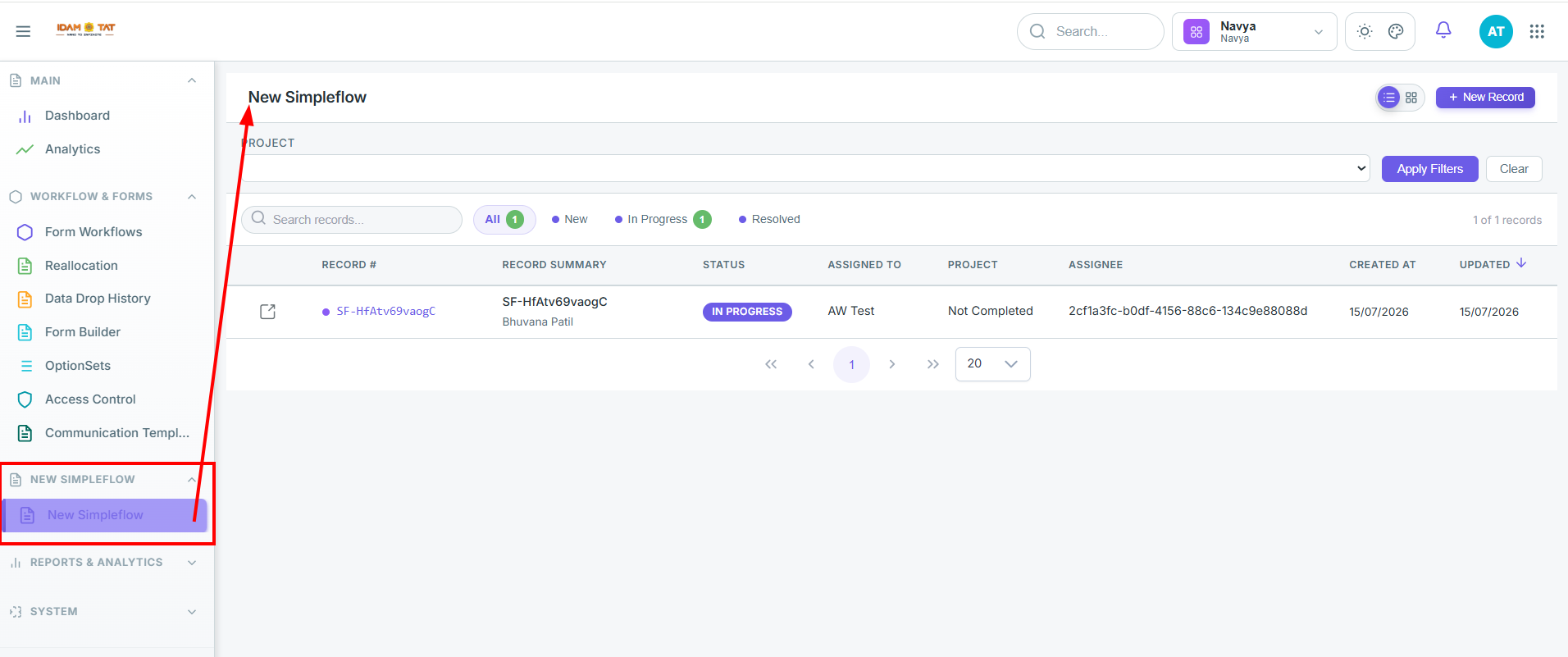Sort by Updated arrow icon
The width and height of the screenshot is (1568, 657).
(1521, 263)
